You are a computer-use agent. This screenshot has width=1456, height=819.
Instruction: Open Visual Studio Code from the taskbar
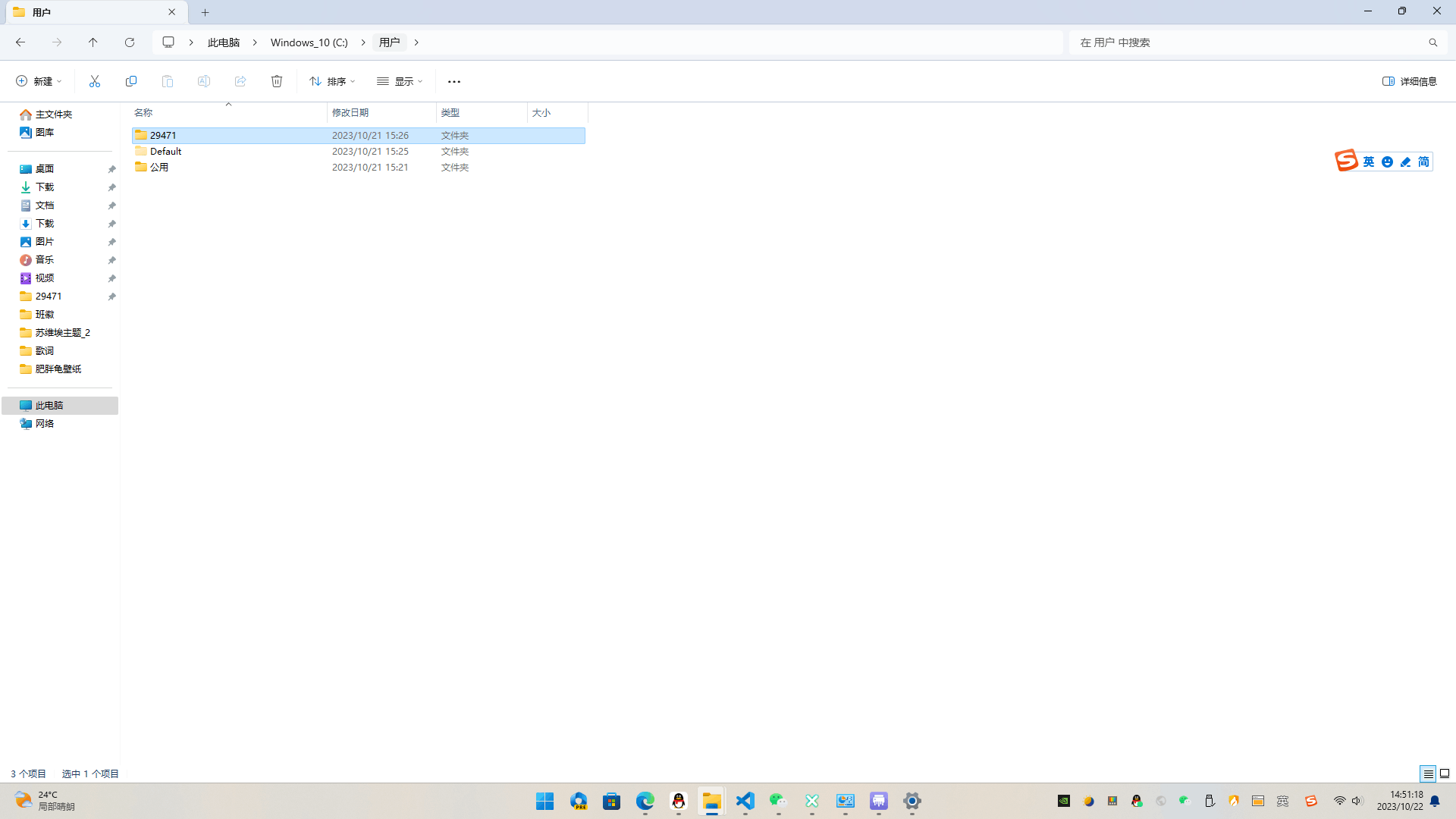pyautogui.click(x=745, y=801)
